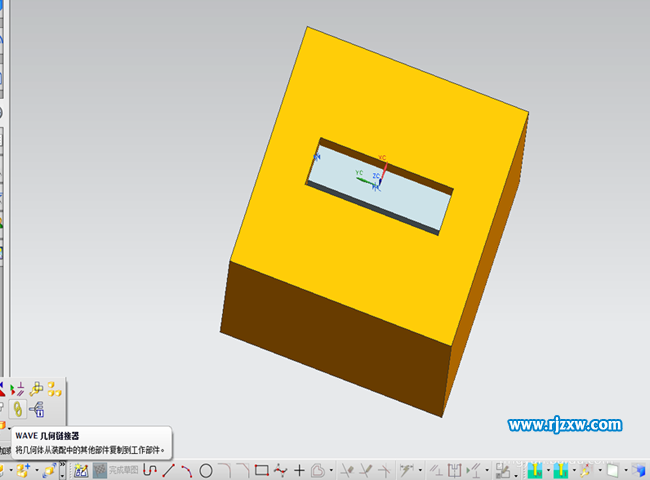The height and width of the screenshot is (480, 650).
Task: Click the Make Corner tool
Action: coord(386,470)
